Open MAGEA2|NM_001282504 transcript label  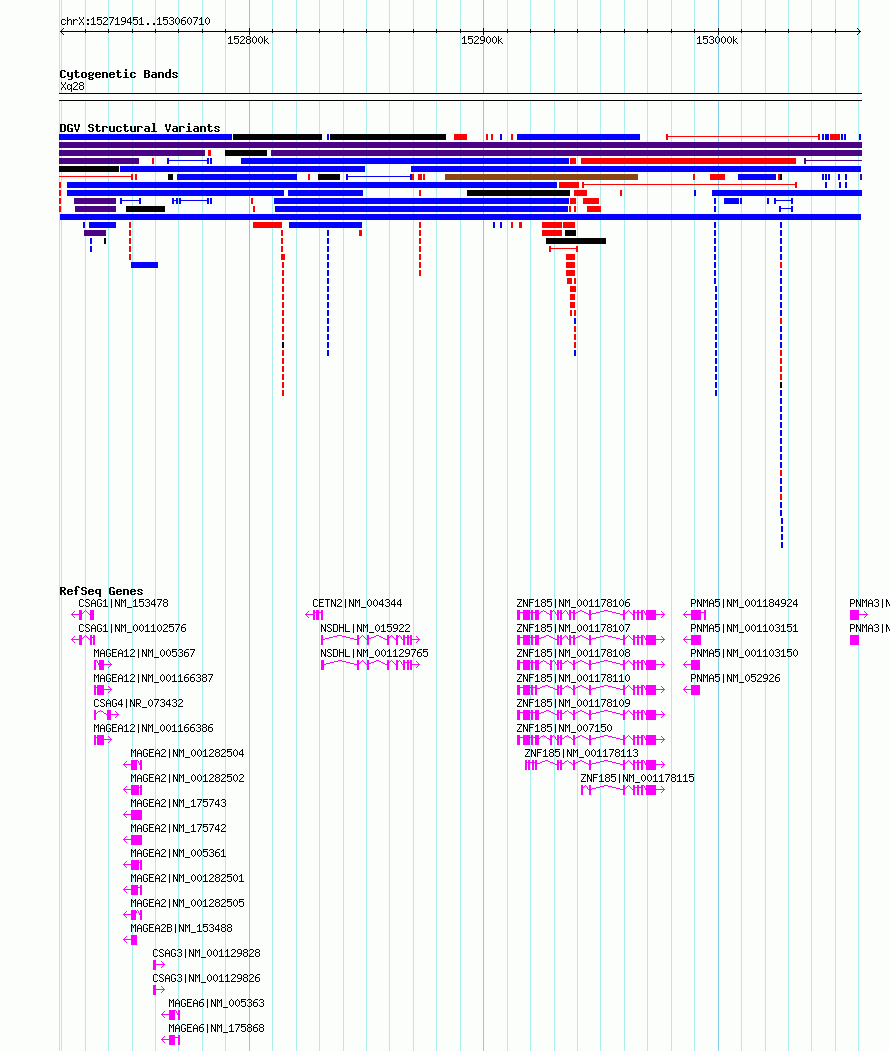pyautogui.click(x=188, y=753)
